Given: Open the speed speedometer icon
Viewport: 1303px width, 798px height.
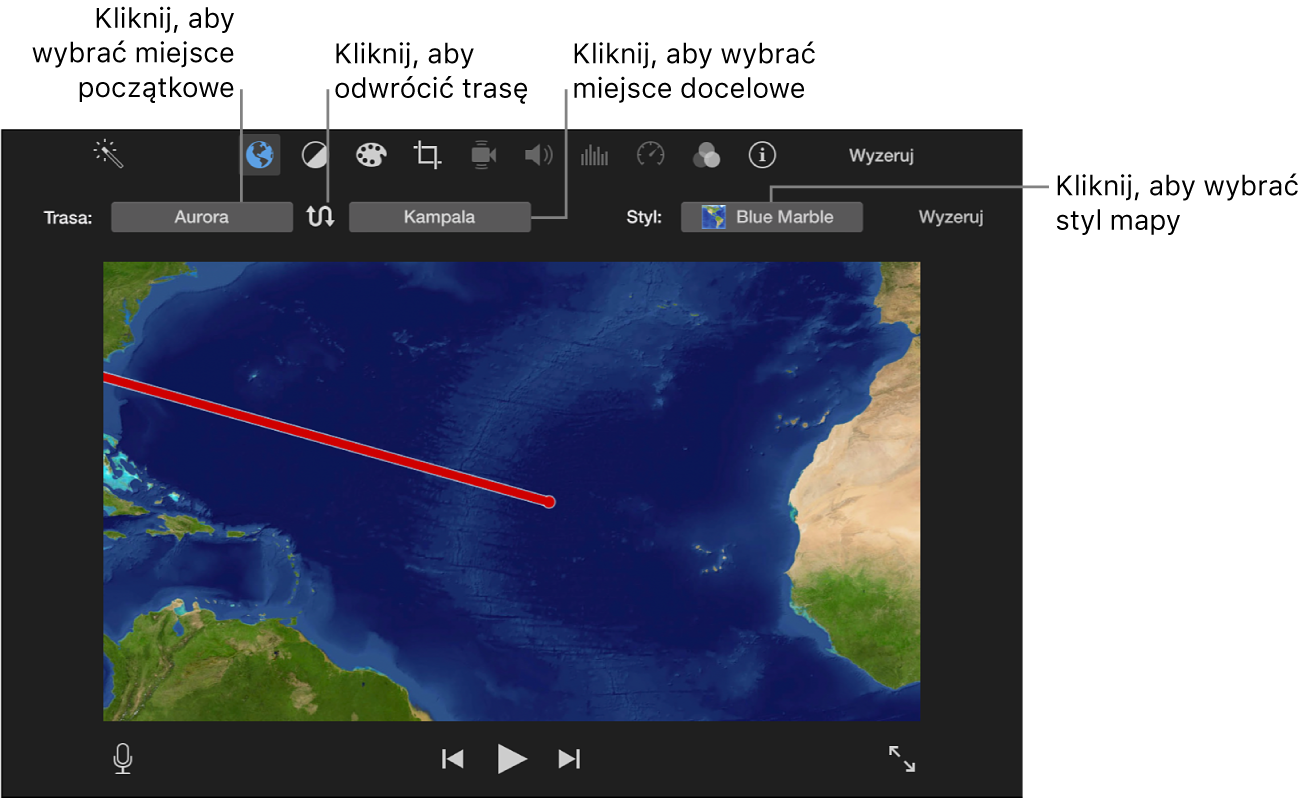Looking at the screenshot, I should coord(651,155).
